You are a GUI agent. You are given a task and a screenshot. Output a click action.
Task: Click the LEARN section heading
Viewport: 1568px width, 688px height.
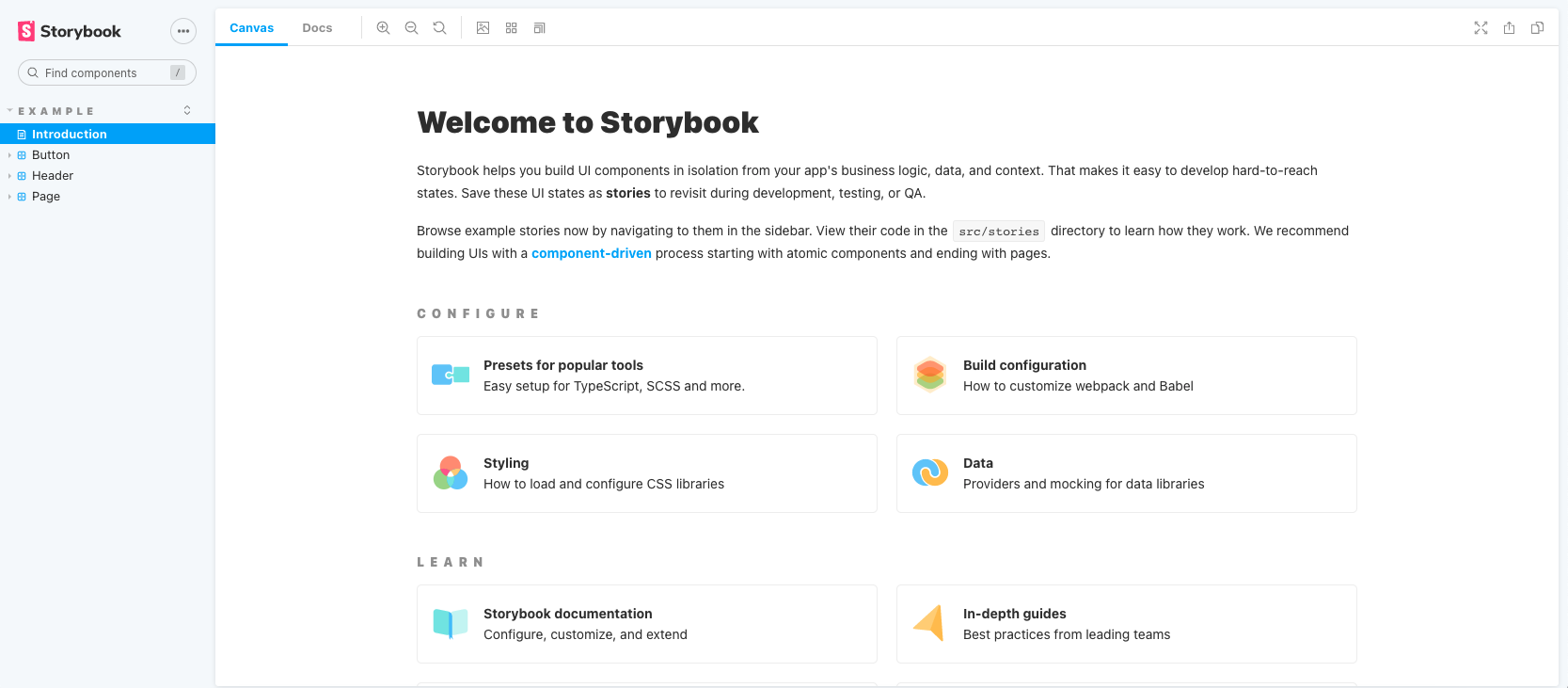(x=450, y=562)
